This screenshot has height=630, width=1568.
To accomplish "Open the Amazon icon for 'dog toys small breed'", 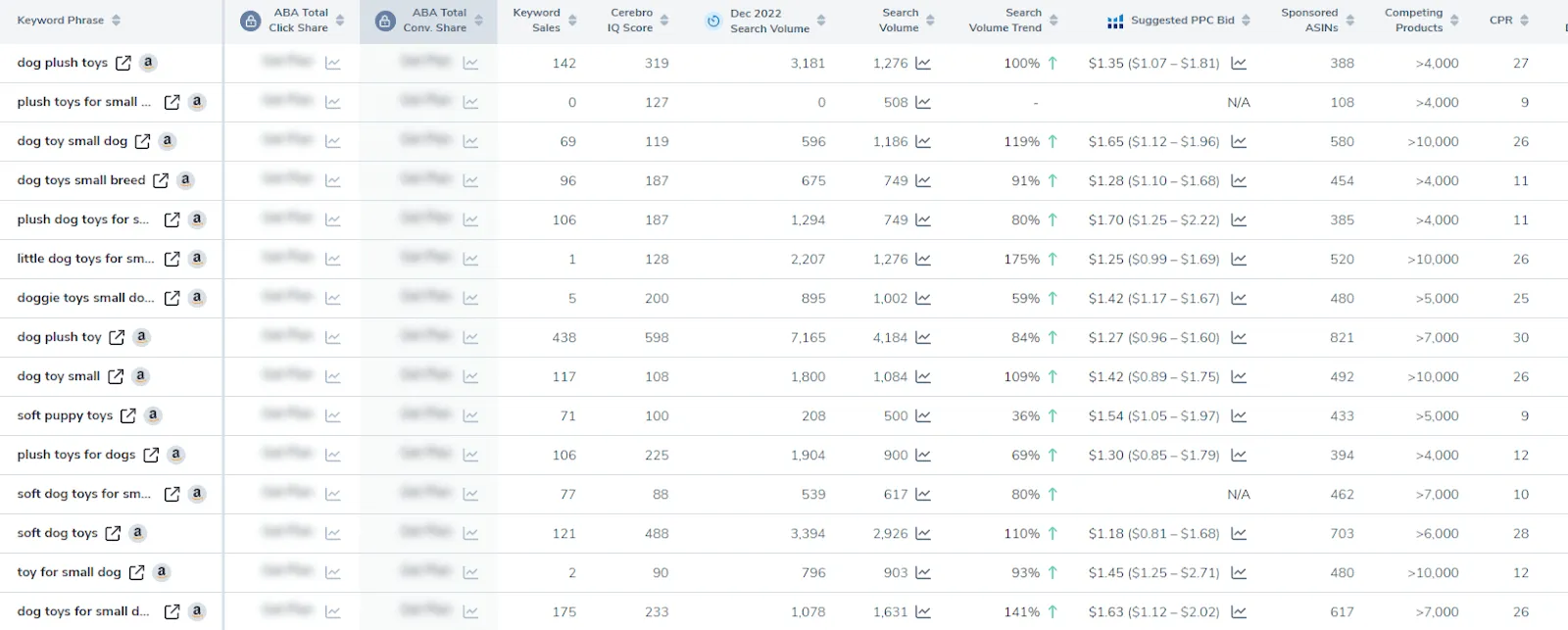I will click(185, 180).
